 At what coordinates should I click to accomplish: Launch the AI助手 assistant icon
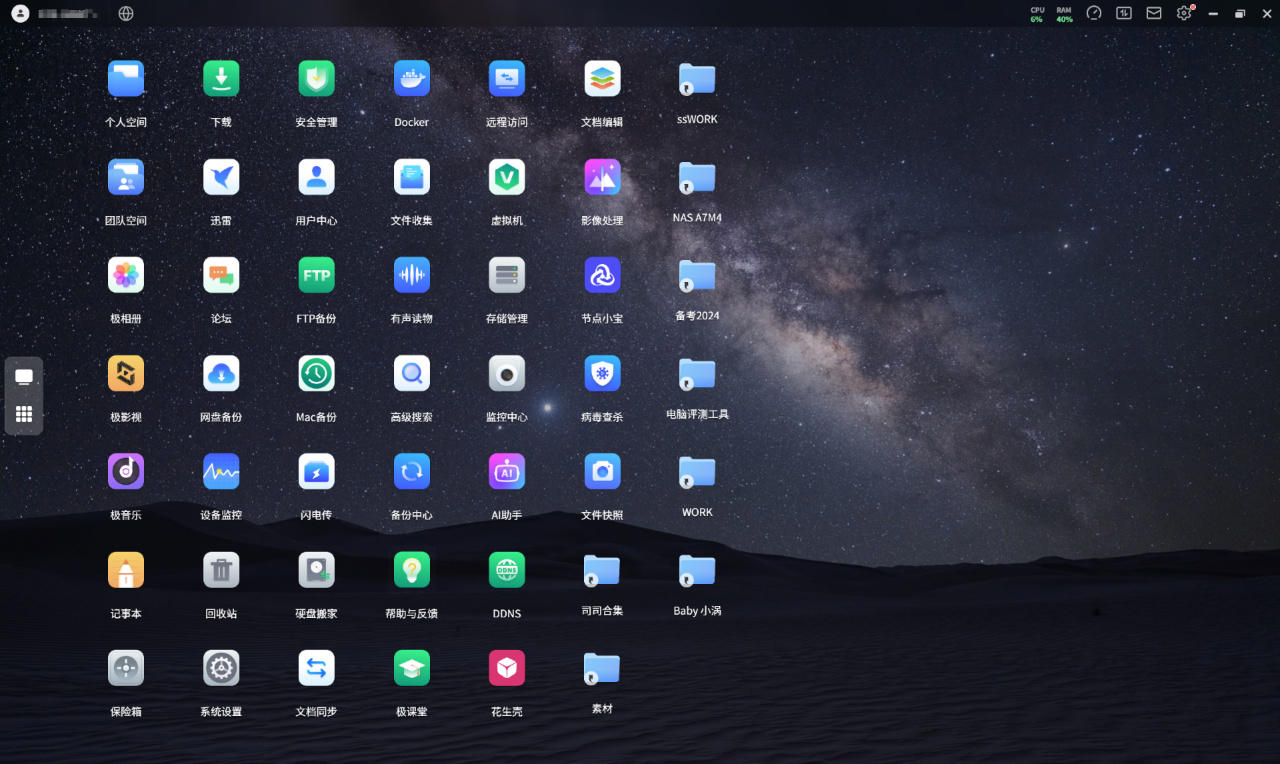[x=507, y=471]
